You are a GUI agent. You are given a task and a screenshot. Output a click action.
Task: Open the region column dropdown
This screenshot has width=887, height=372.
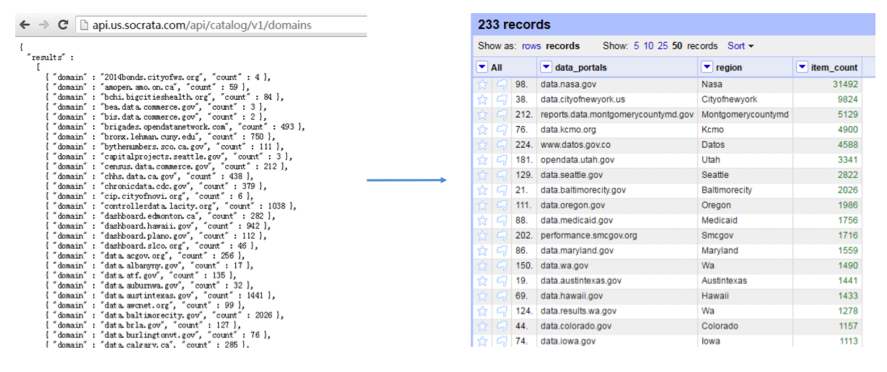pyautogui.click(x=708, y=67)
